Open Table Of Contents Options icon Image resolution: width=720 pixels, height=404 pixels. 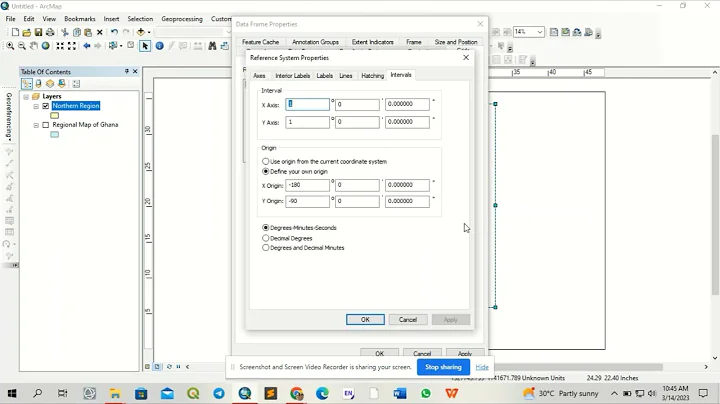point(76,84)
